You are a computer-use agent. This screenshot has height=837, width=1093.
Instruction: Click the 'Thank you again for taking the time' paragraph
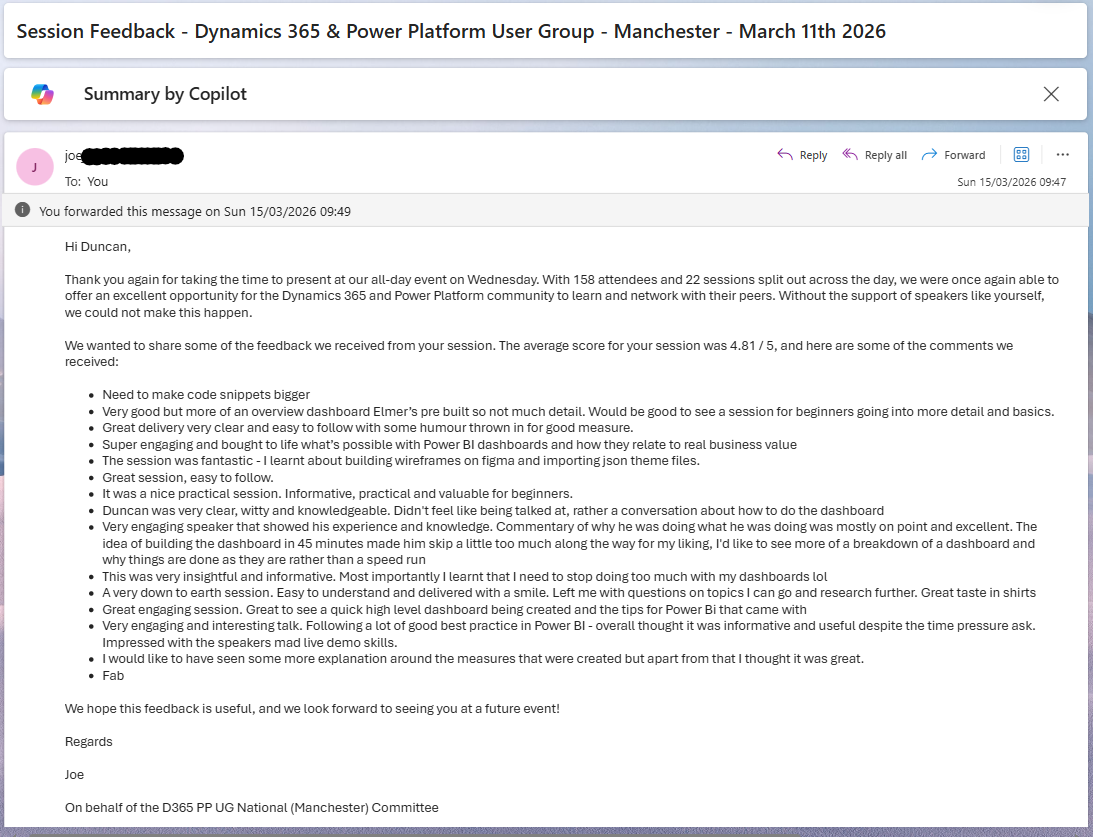tap(562, 295)
